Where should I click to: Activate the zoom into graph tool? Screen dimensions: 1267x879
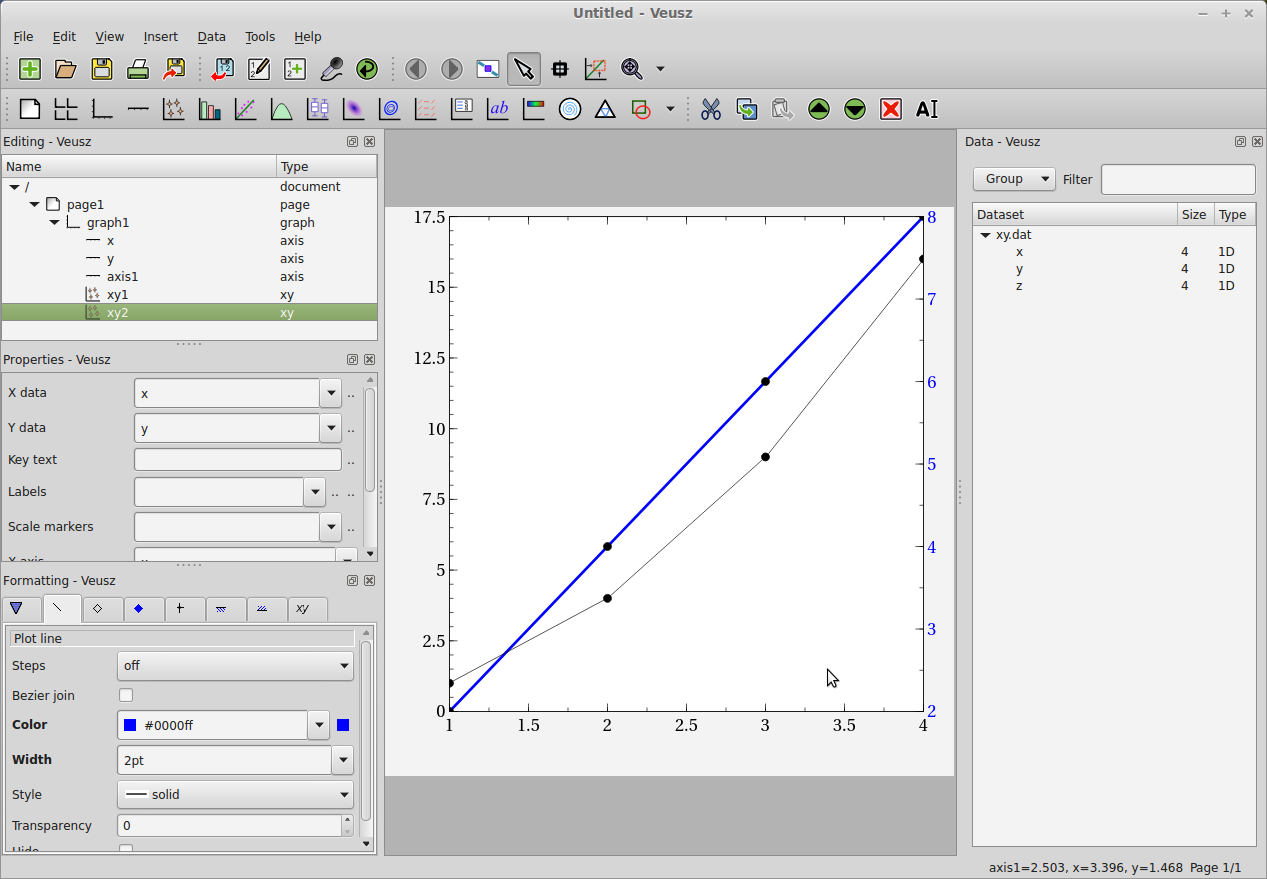pos(595,69)
